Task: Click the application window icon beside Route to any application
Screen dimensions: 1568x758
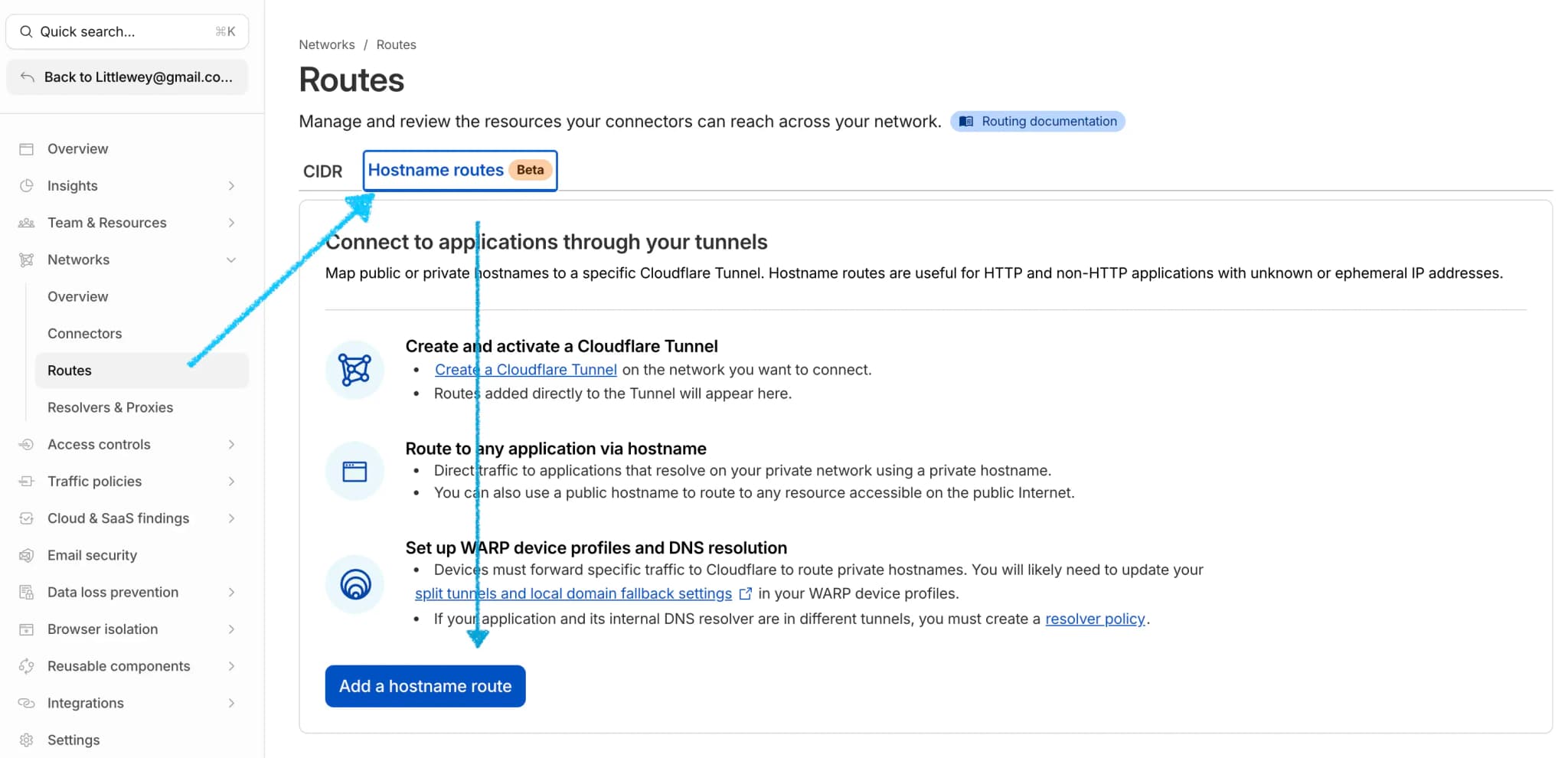Action: [354, 471]
